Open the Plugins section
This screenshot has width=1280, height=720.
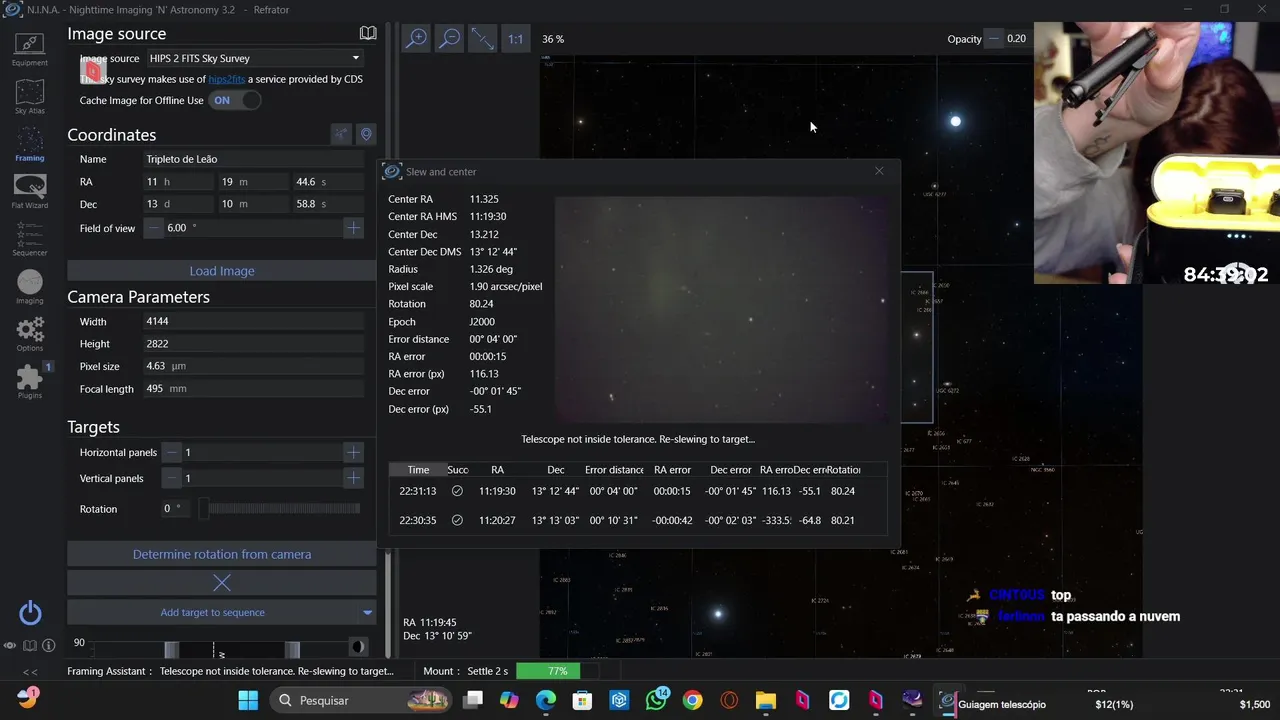pos(29,381)
